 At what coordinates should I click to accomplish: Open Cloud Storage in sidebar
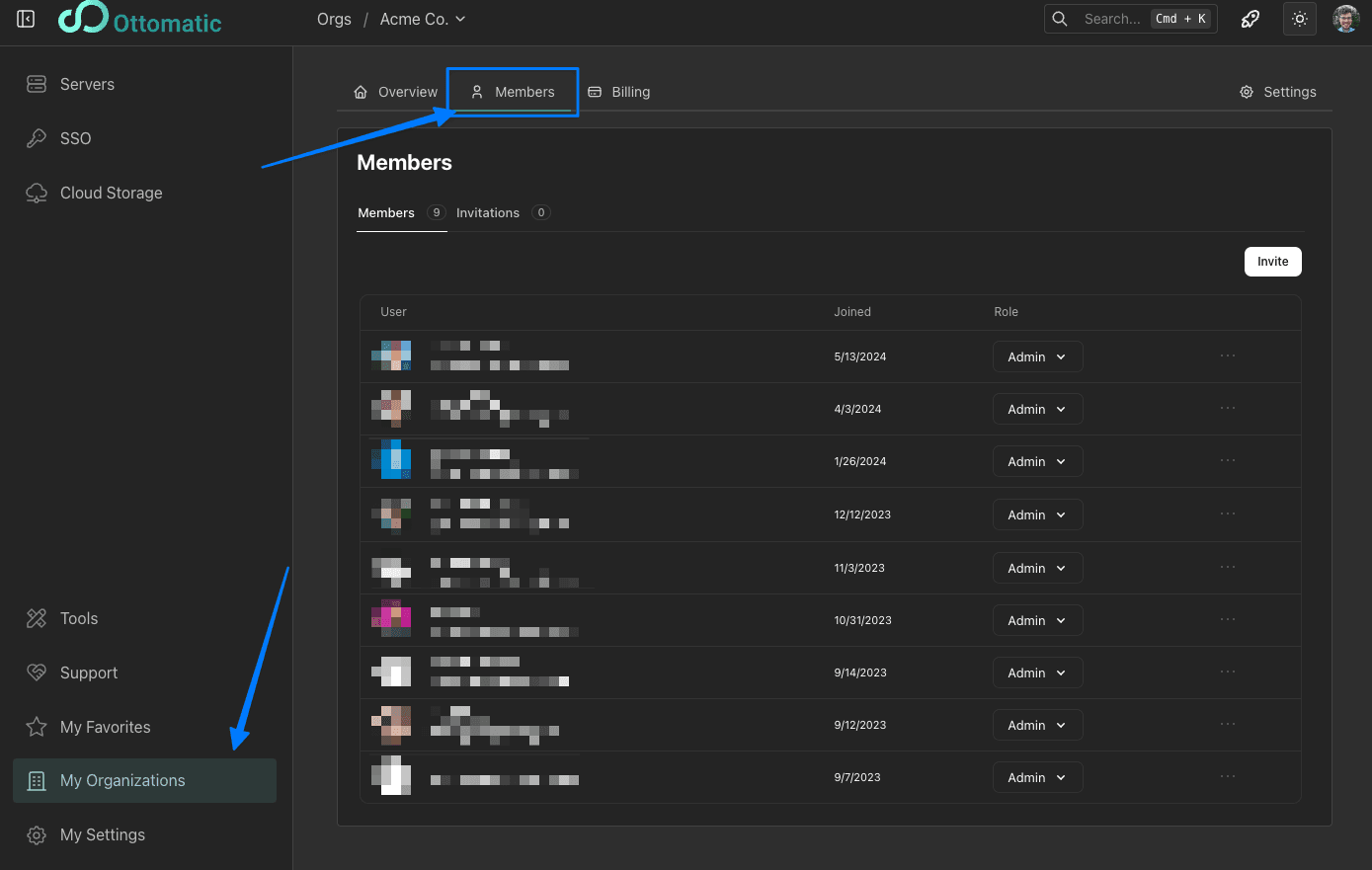[x=111, y=193]
